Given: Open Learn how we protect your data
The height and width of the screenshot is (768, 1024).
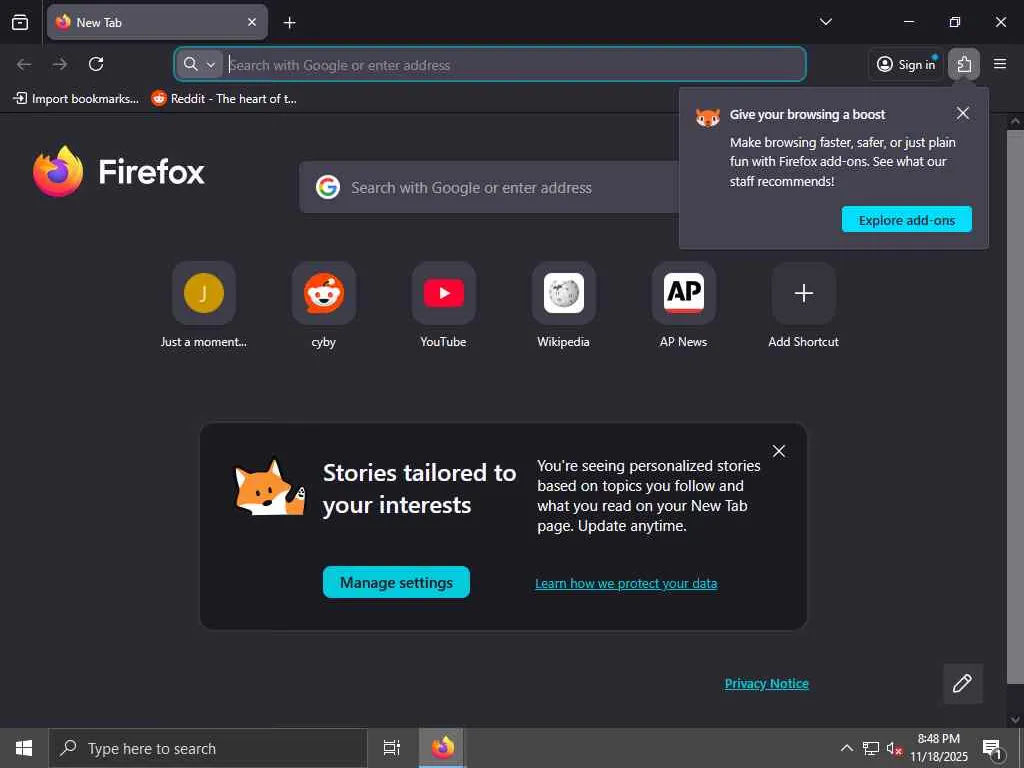Looking at the screenshot, I should (626, 583).
